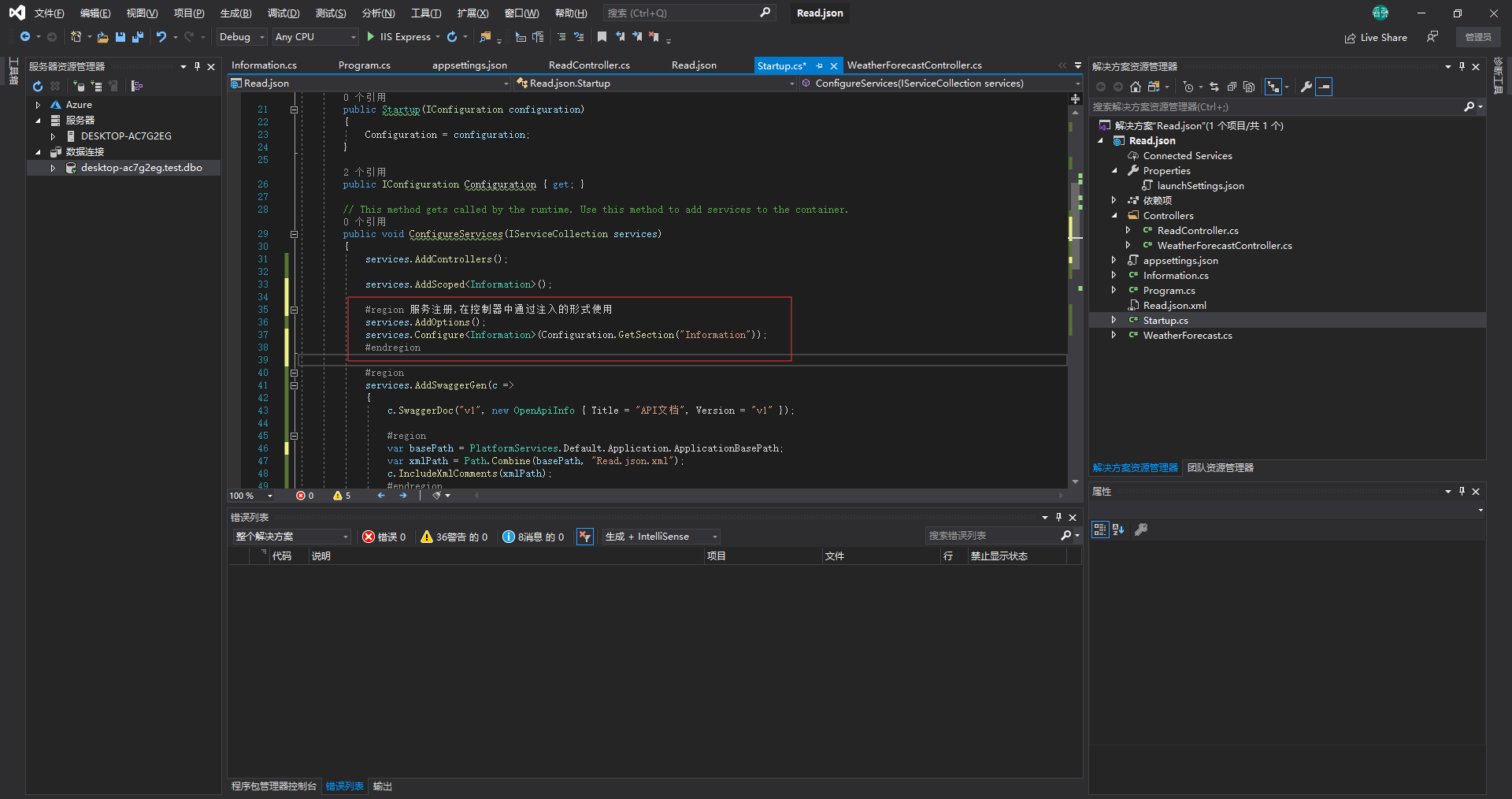Open properties wrench in Solution Explorer

point(1306,87)
